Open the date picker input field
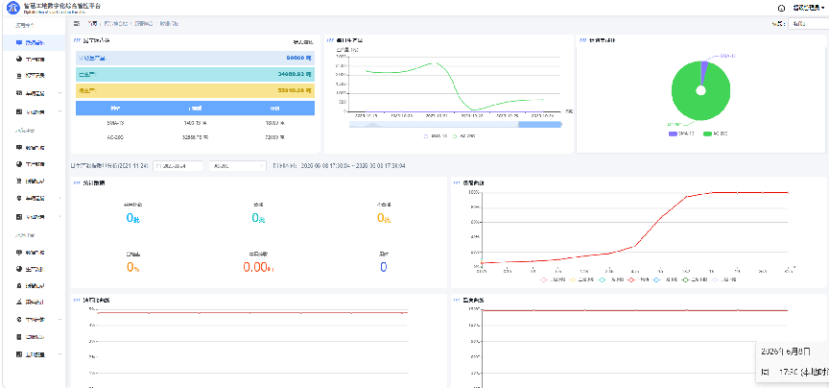Viewport: 830px width, 388px height. pos(178,166)
